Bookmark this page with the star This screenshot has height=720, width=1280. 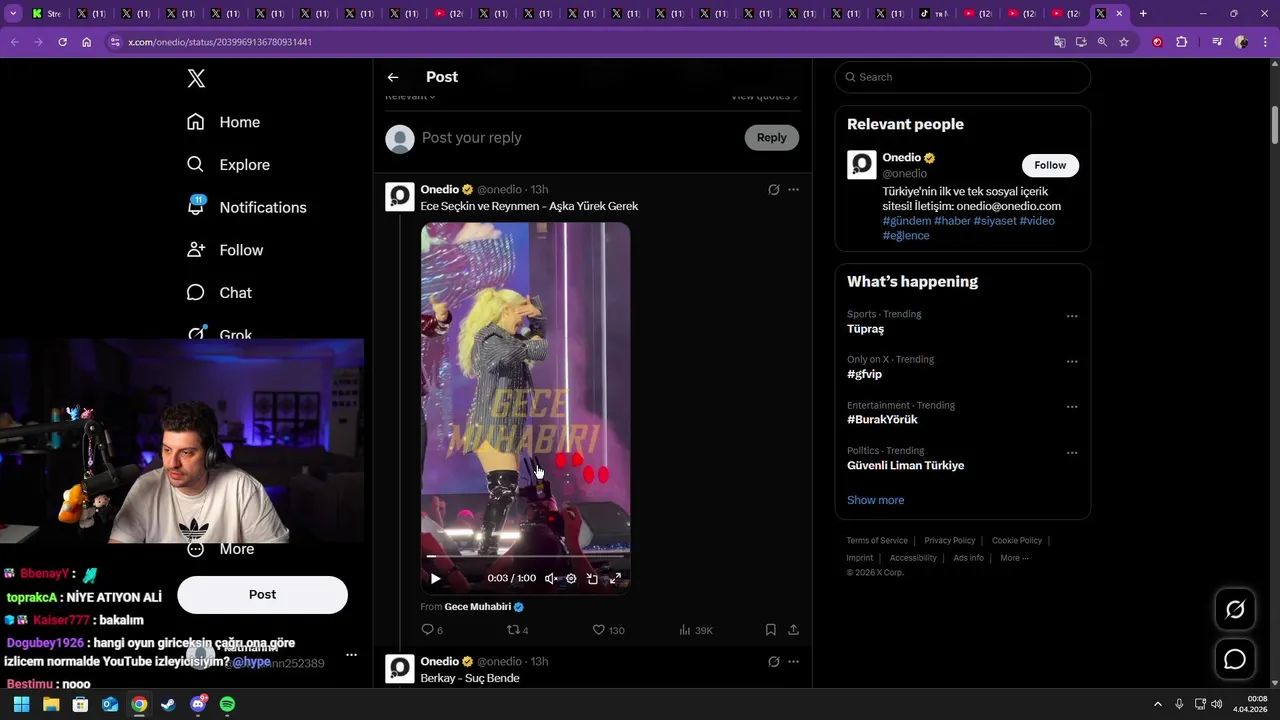1124,42
